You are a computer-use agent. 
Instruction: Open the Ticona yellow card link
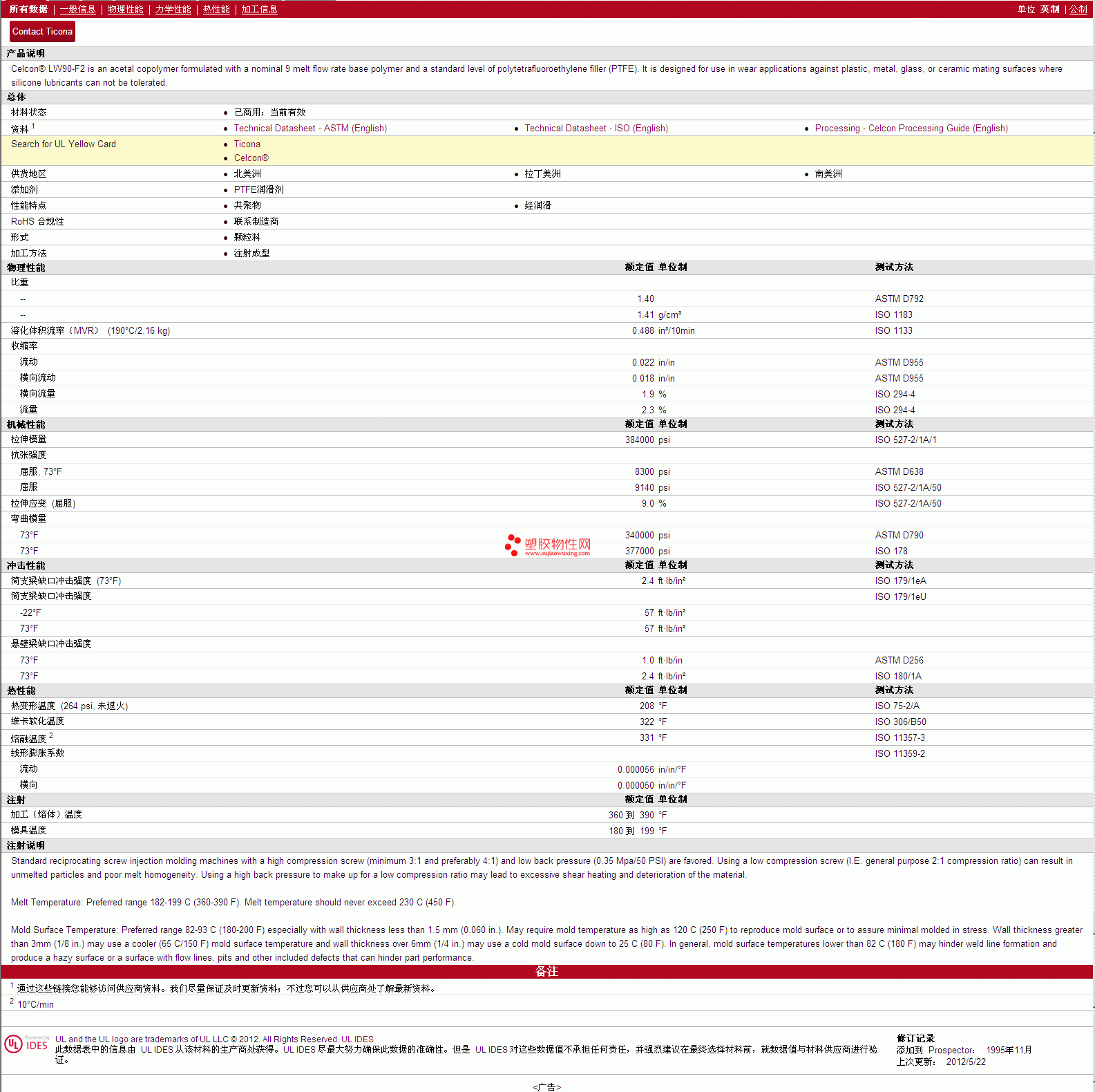247,144
